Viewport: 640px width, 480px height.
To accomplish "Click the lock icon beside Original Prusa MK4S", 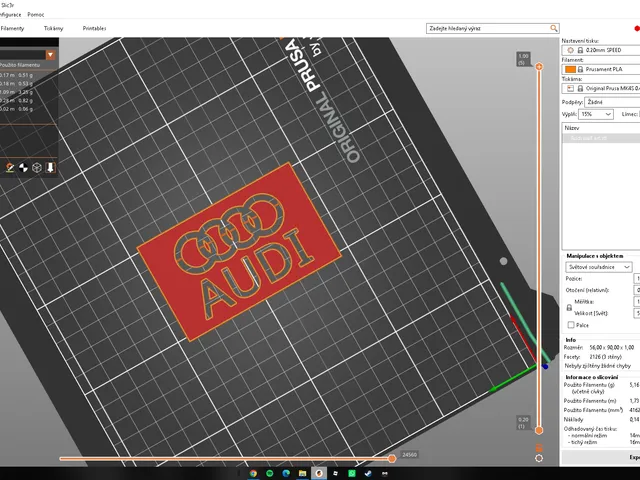I will coord(580,88).
